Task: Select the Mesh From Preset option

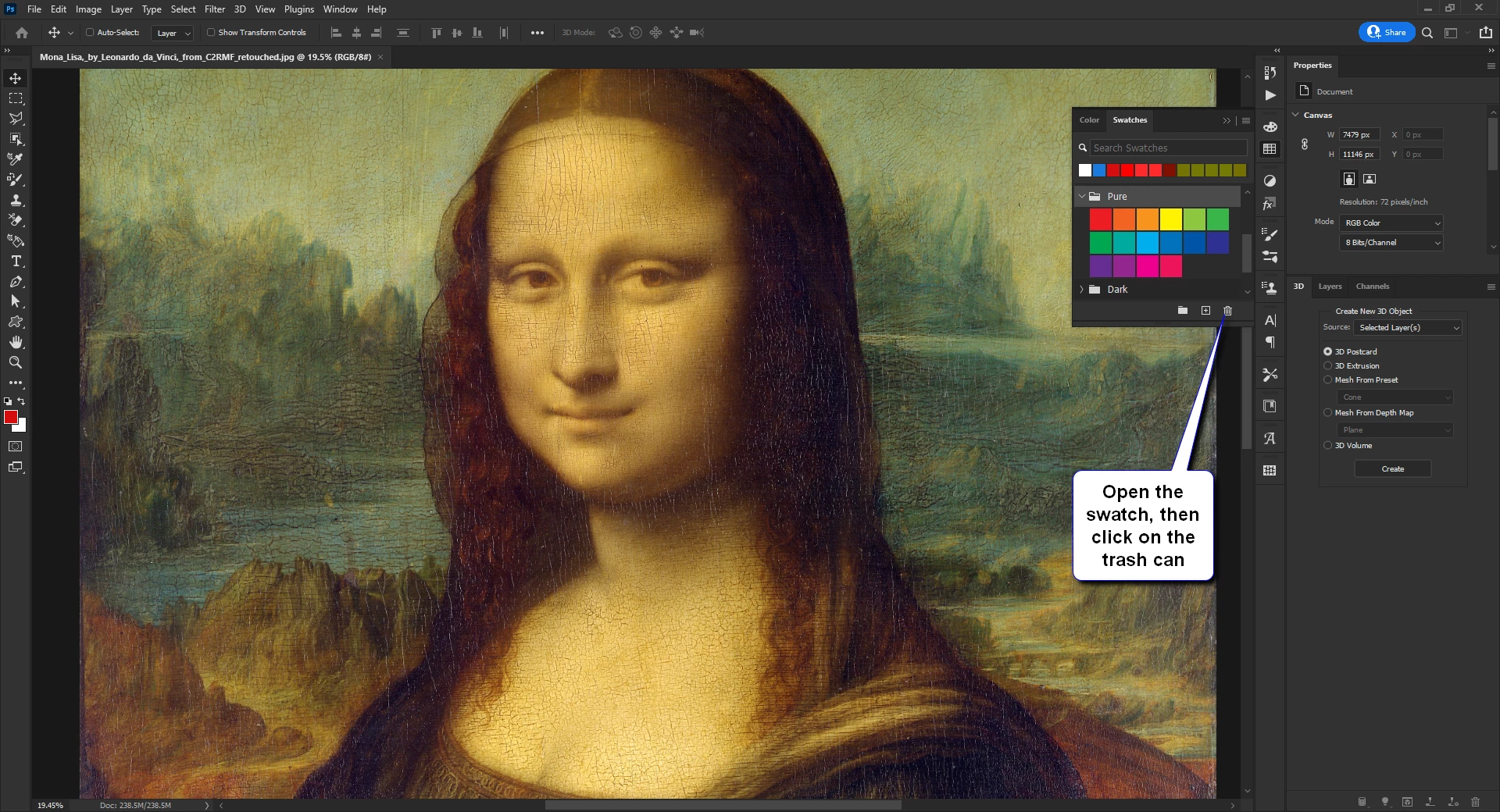Action: [x=1327, y=380]
